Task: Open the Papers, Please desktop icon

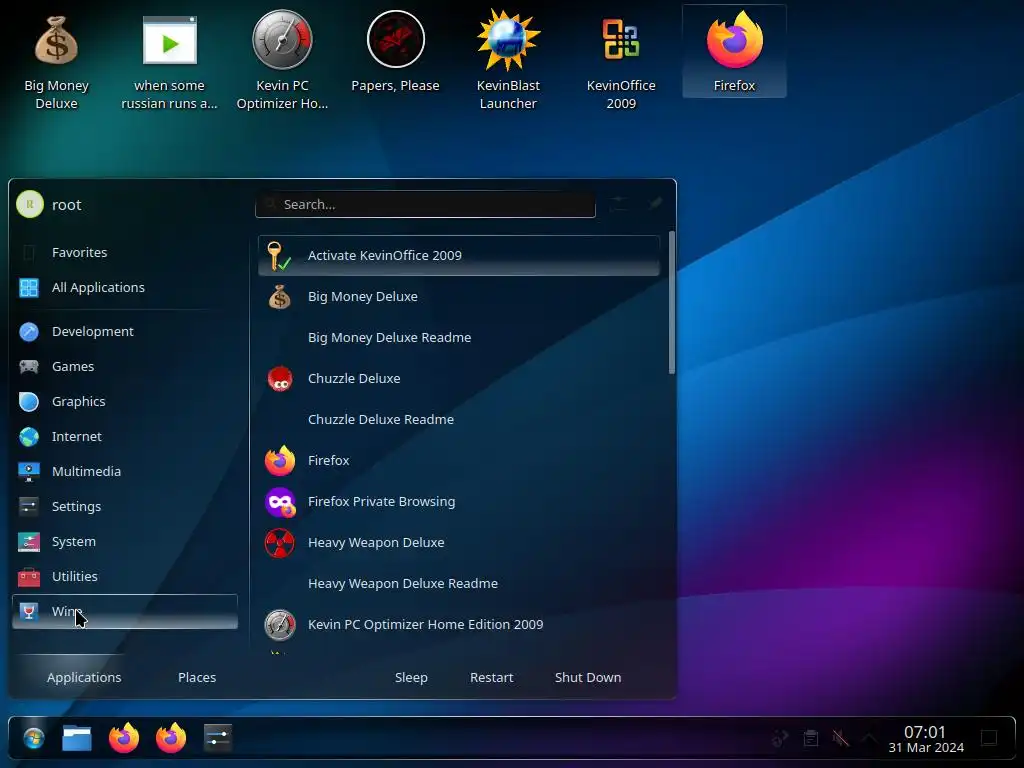Action: click(x=395, y=52)
